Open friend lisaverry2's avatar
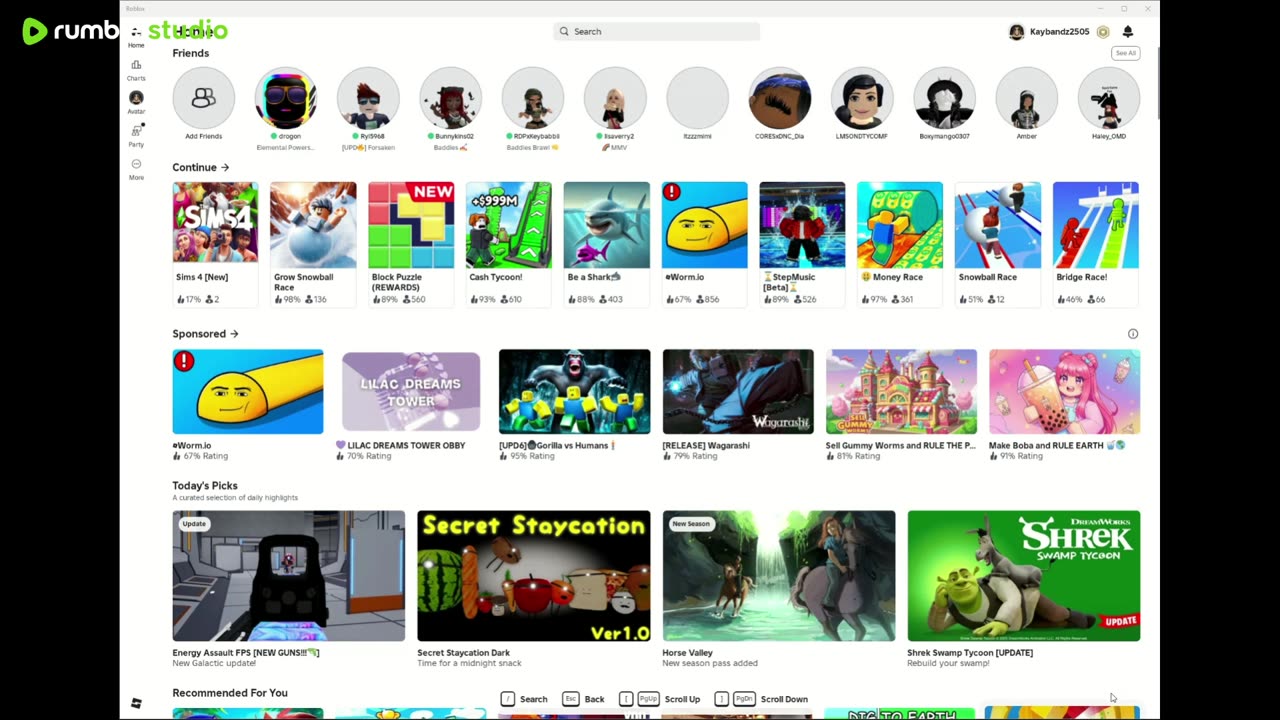 (615, 98)
